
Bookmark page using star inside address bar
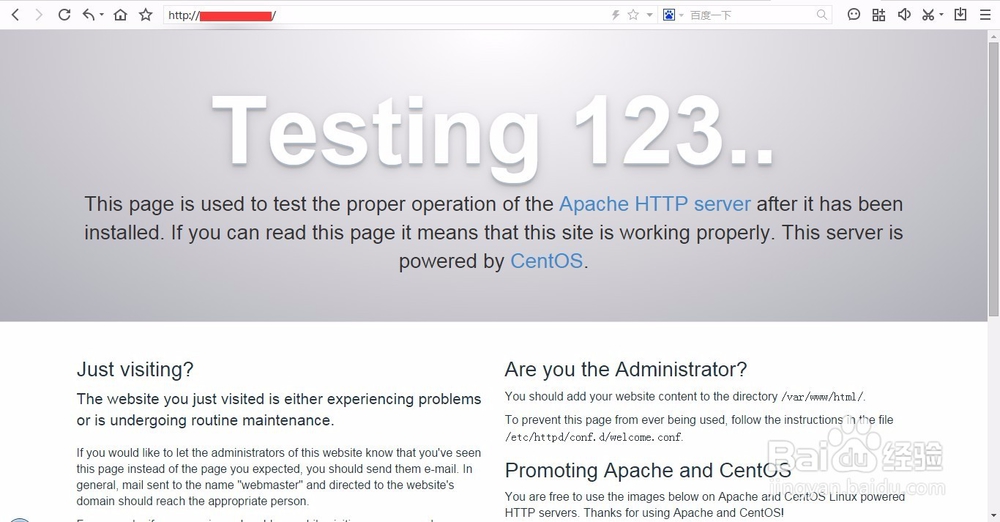(633, 15)
